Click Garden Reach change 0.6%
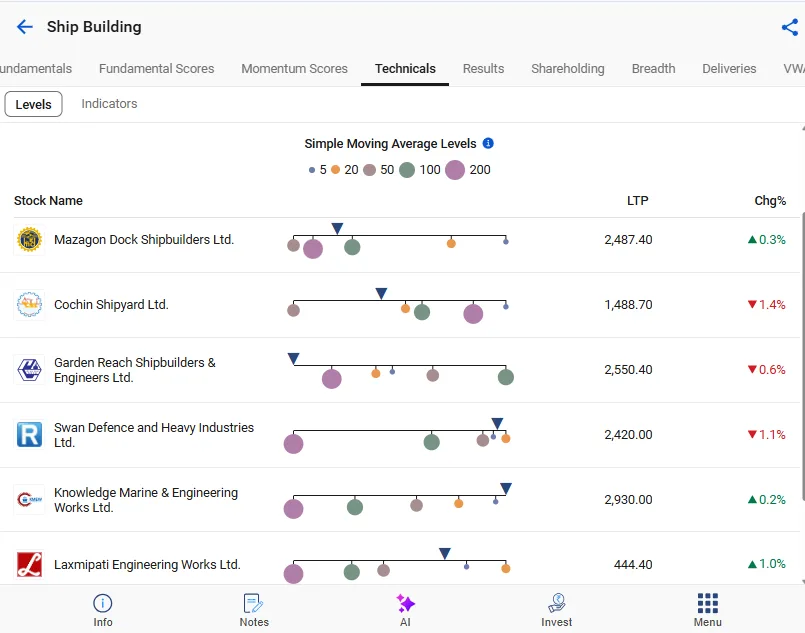The height and width of the screenshot is (633, 805). tap(766, 370)
